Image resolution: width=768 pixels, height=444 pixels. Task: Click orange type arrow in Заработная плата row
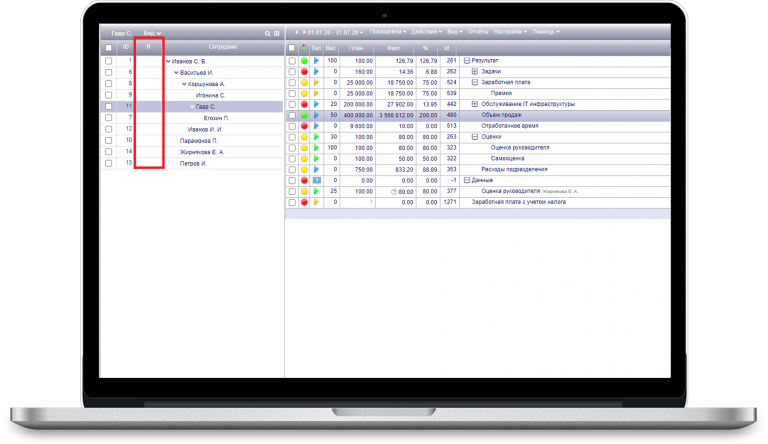[316, 82]
